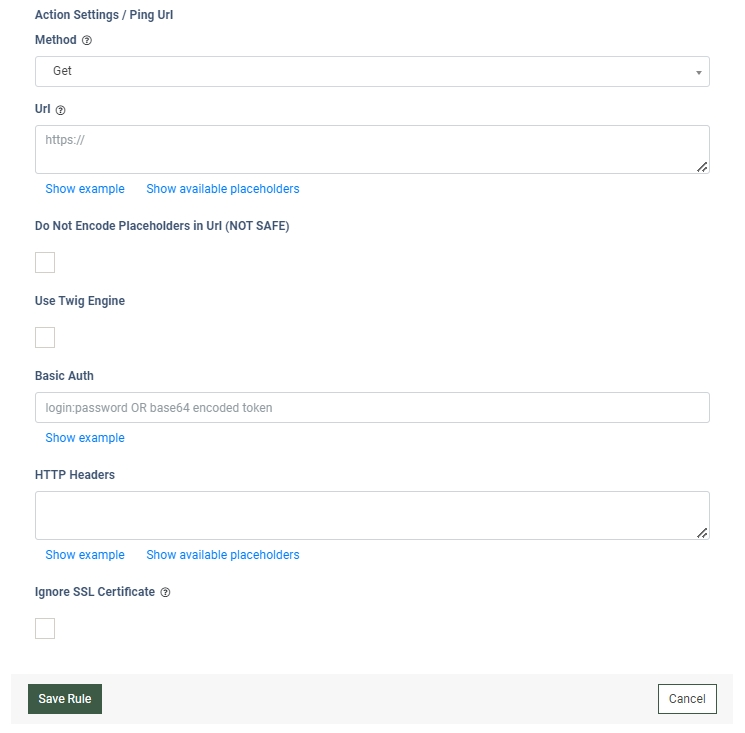Show example under Basic Auth
The height and width of the screenshot is (733, 745).
click(85, 438)
